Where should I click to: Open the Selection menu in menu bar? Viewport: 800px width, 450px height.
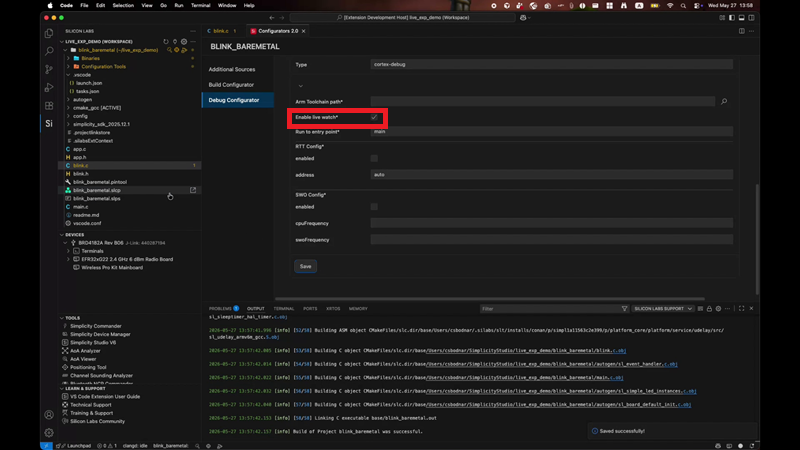pyautogui.click(x=123, y=6)
